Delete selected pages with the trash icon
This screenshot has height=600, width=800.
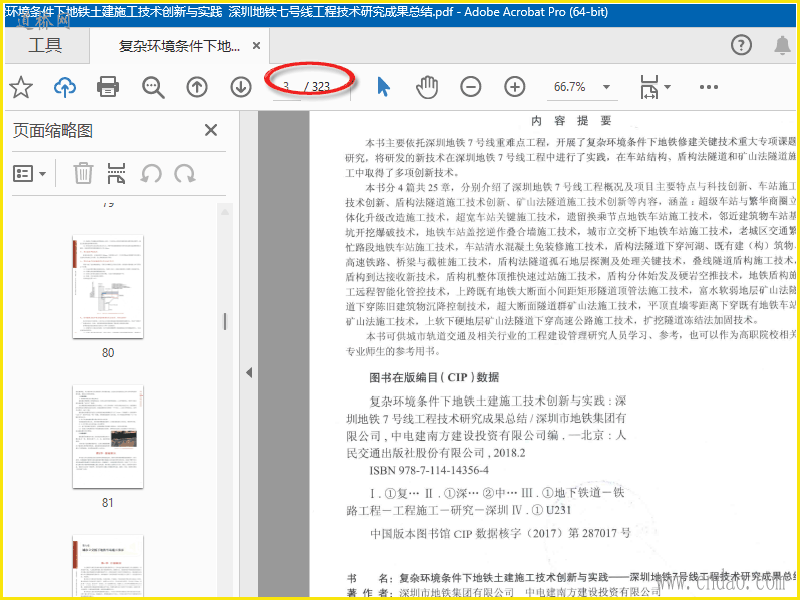83,173
